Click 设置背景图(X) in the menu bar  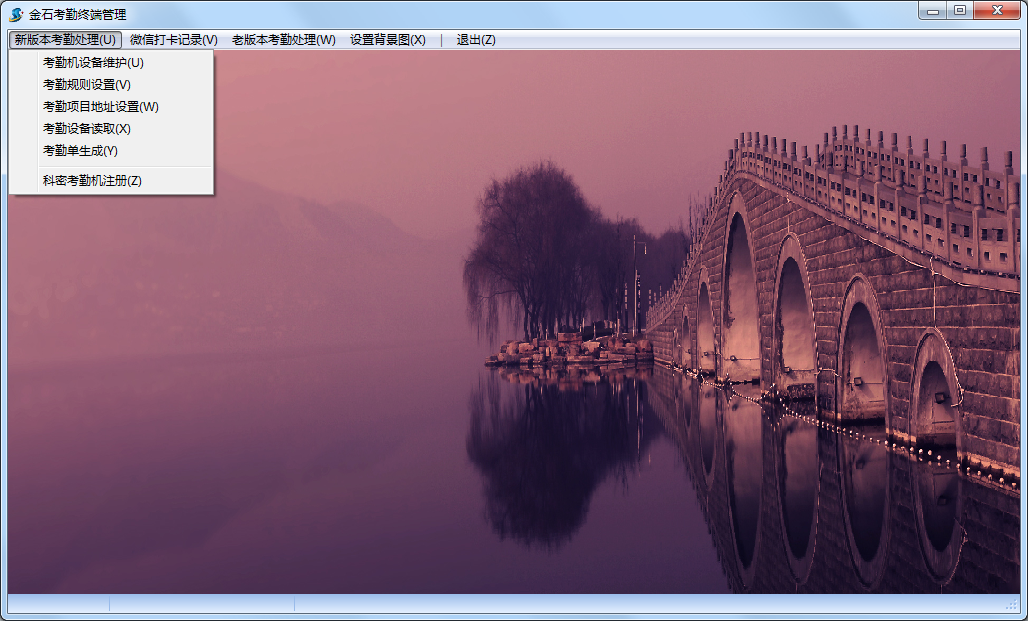coord(387,39)
